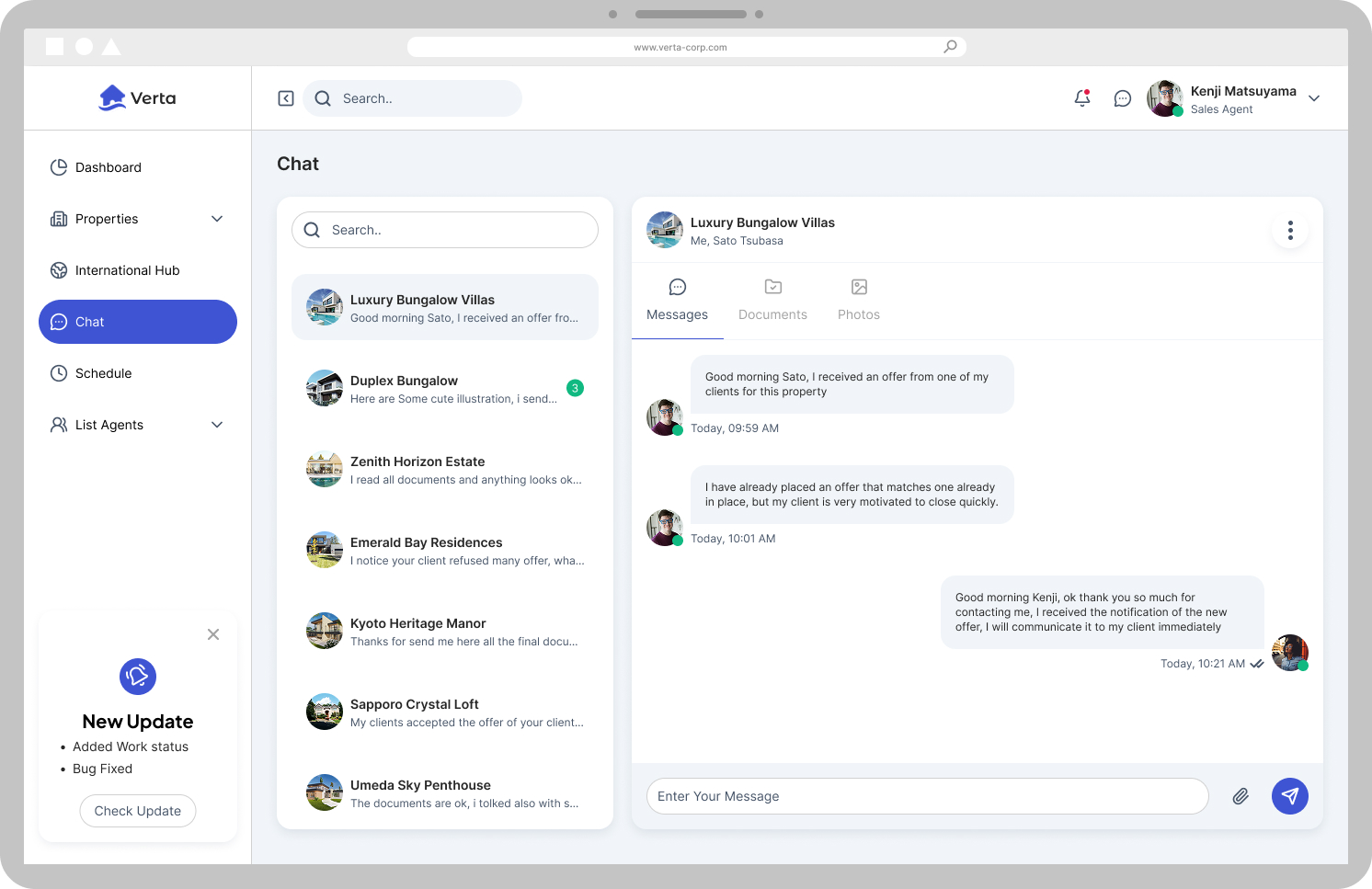Click the New Update badge icon
Viewport: 1372px width, 889px height.
(138, 677)
